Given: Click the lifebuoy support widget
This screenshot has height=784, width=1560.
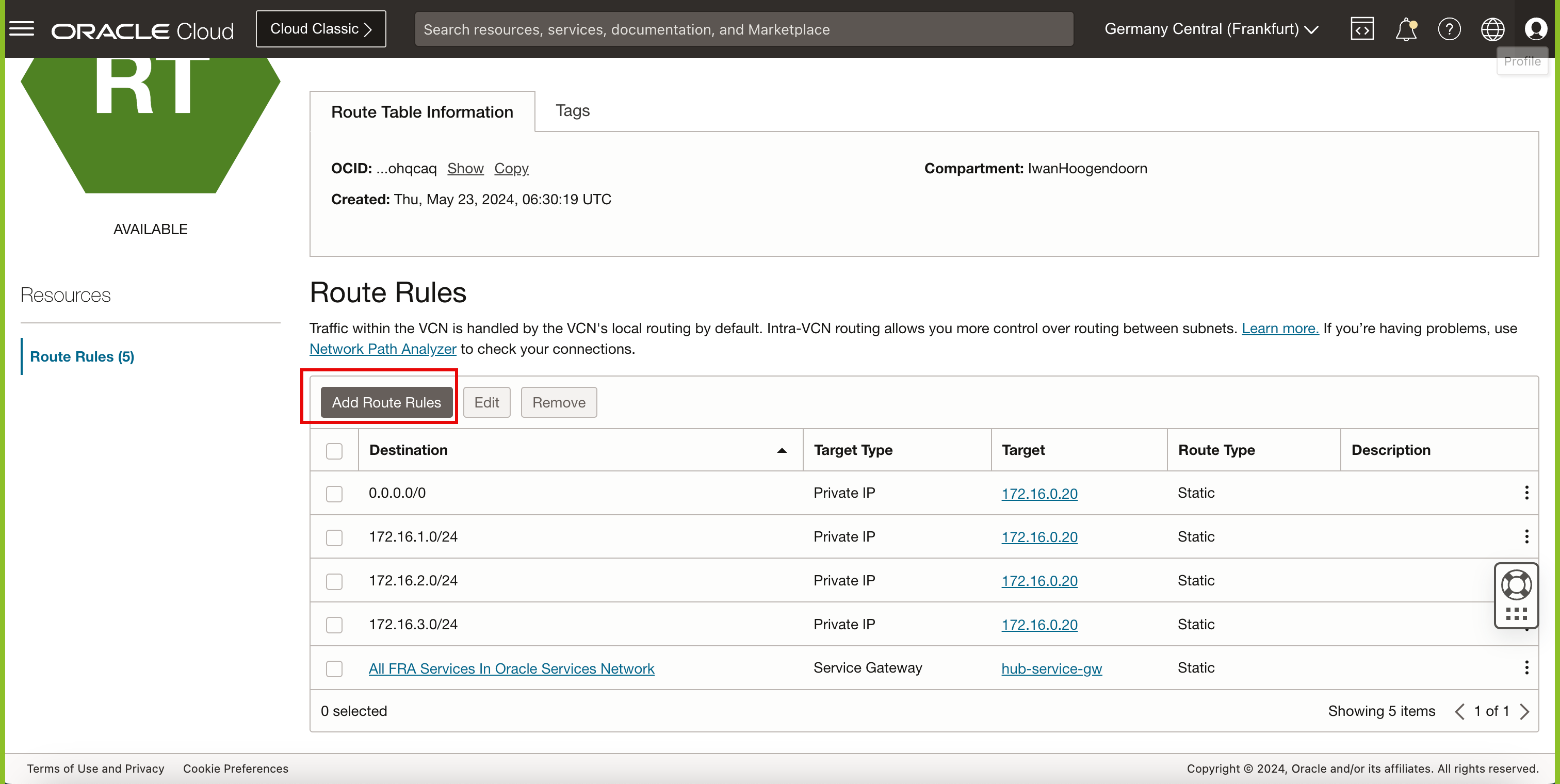Looking at the screenshot, I should point(1516,585).
